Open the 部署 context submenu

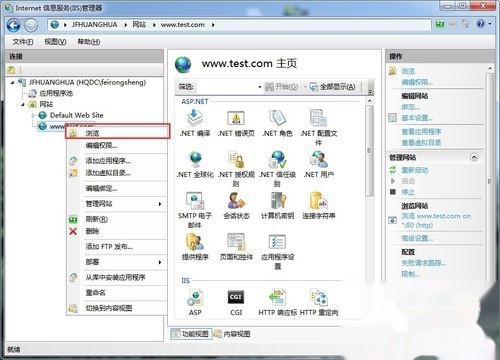pos(117,262)
